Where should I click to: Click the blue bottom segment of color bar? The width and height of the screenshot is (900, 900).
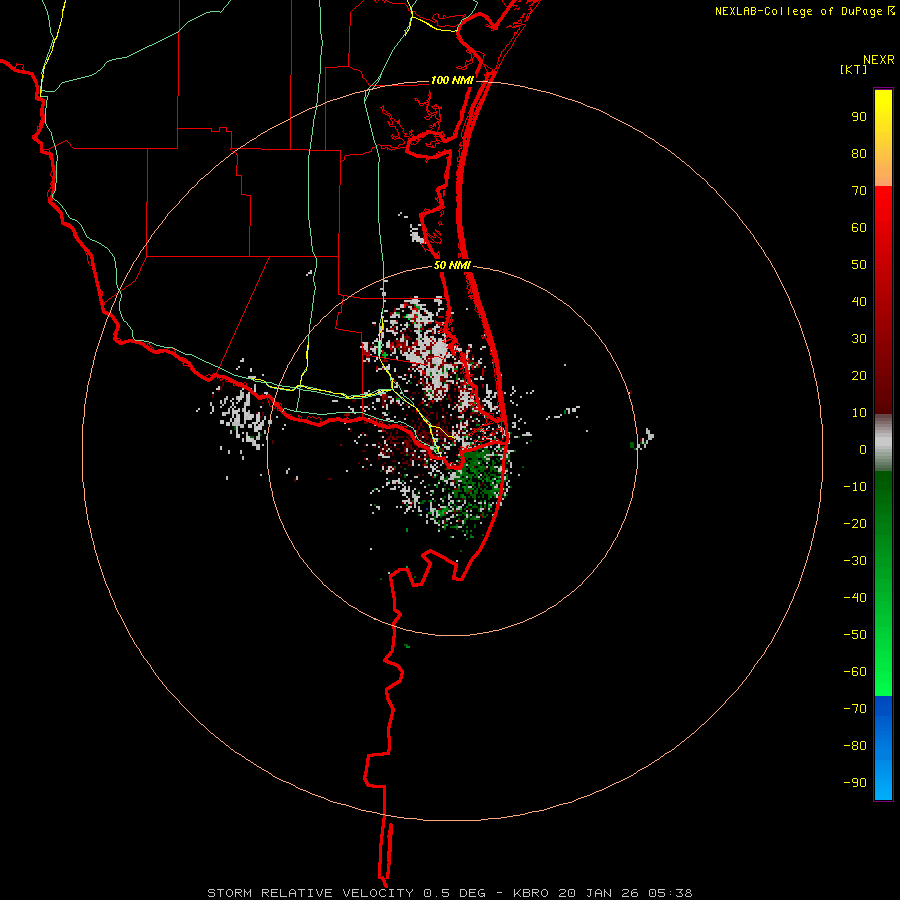click(883, 748)
